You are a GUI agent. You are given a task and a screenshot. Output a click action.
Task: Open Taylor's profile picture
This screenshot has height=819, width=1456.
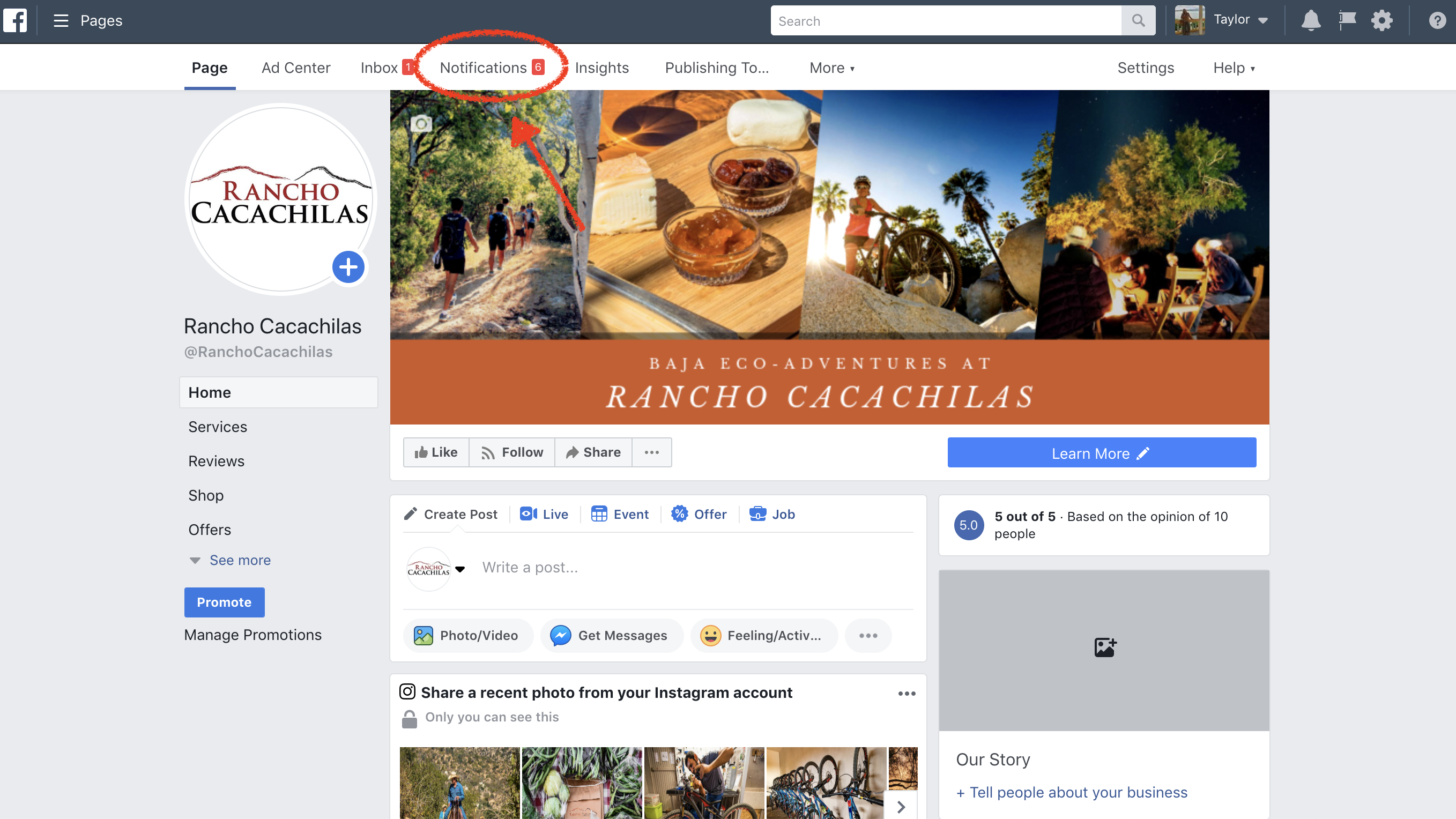(x=1189, y=20)
